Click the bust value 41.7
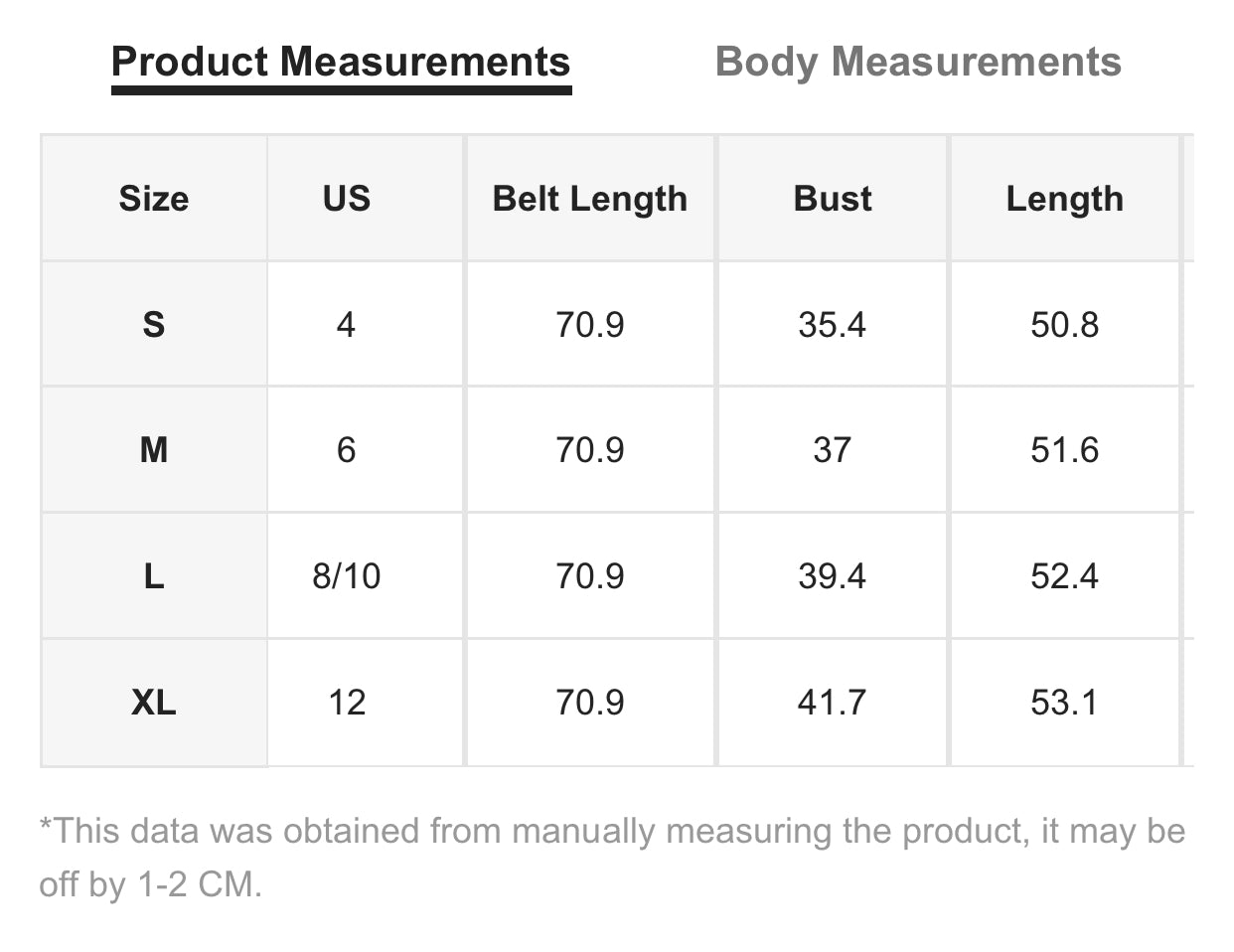This screenshot has width=1234, height=952. pos(833,703)
